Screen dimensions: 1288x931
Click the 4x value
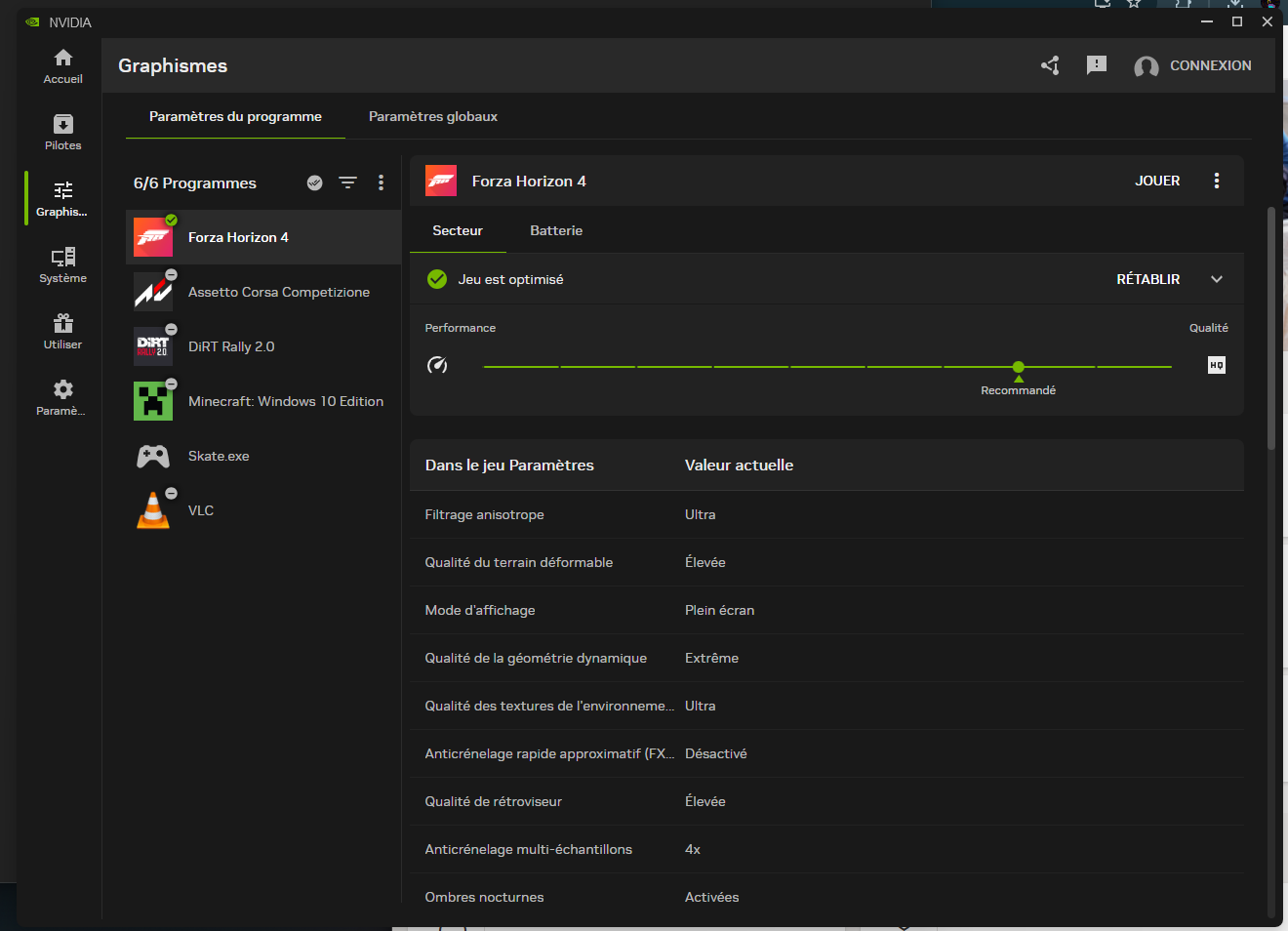click(x=693, y=849)
